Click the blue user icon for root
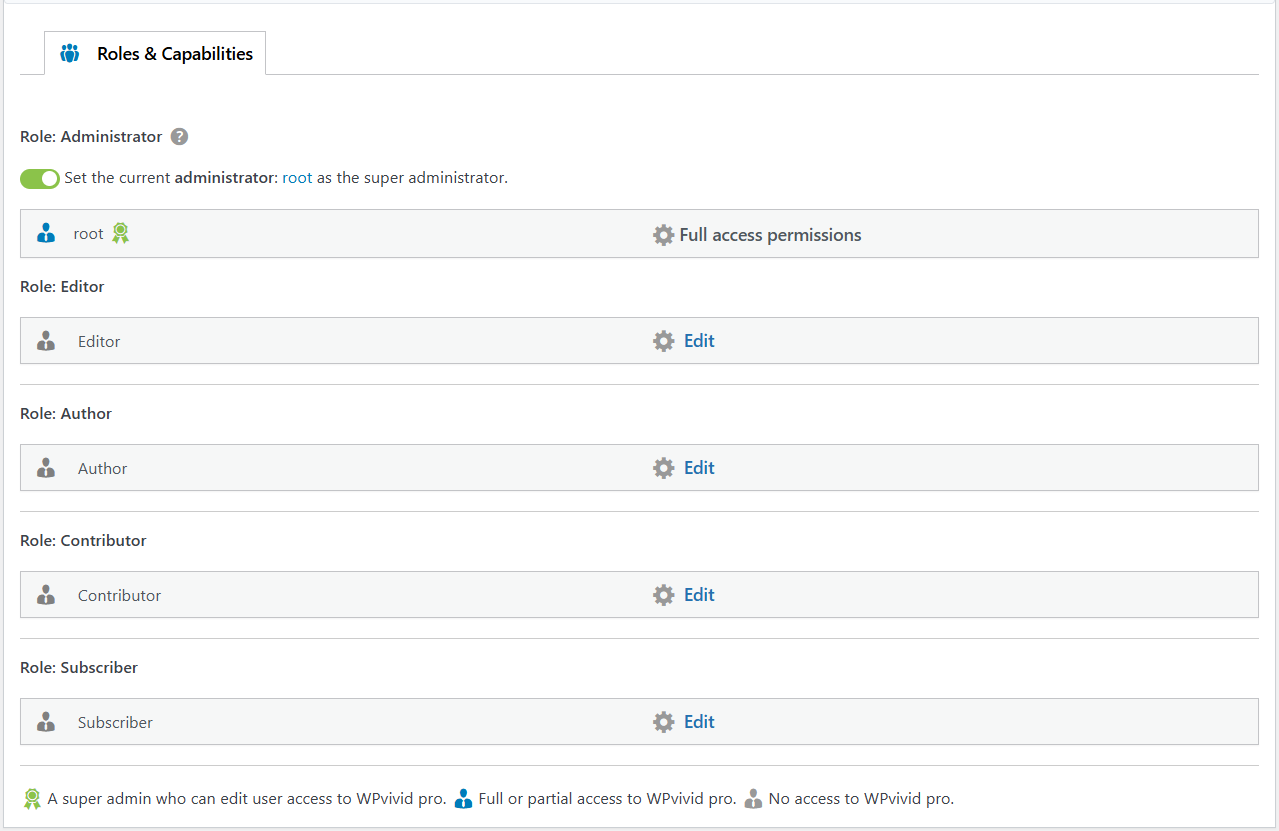The height and width of the screenshot is (831, 1279). (x=46, y=234)
